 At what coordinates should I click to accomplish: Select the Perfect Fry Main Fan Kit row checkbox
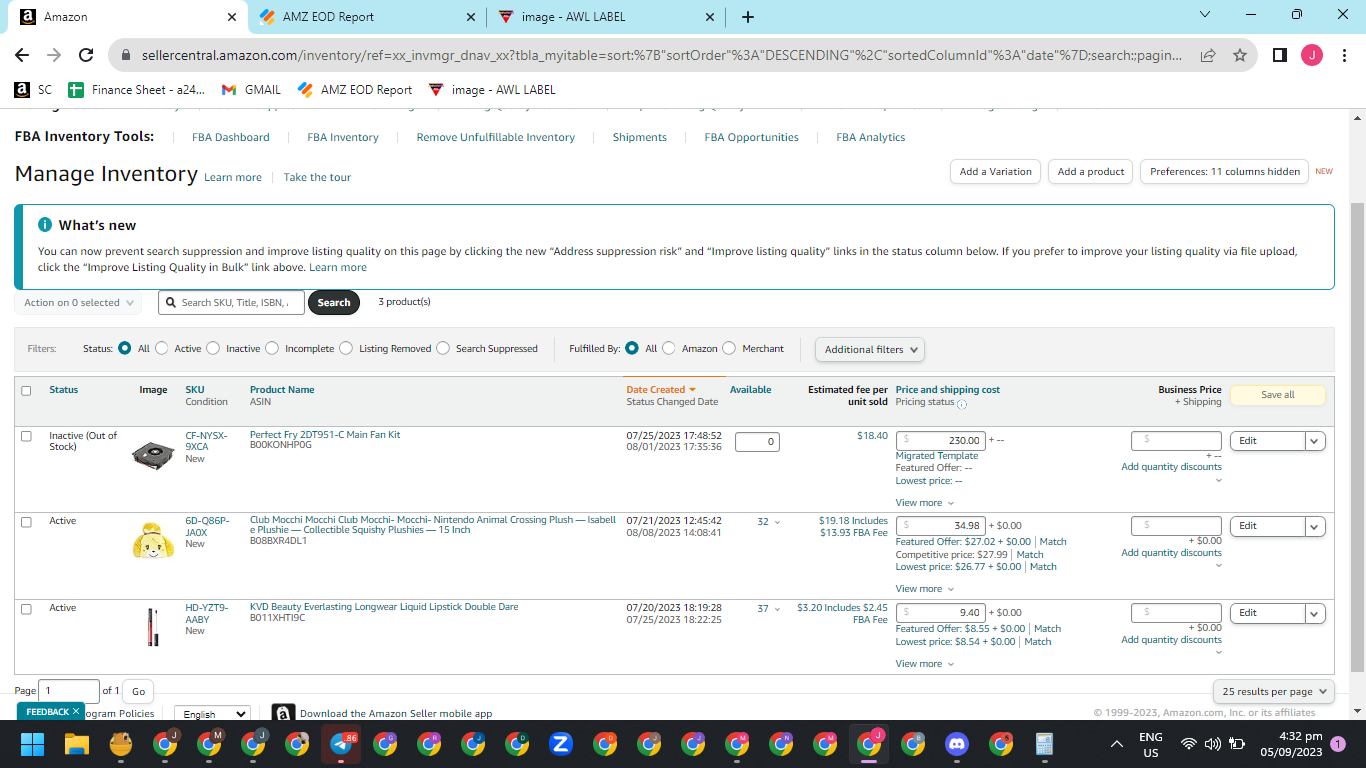click(26, 436)
